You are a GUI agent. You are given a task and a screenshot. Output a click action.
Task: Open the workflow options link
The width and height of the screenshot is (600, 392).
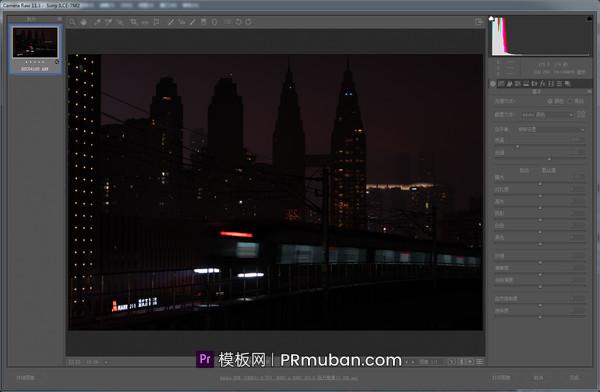coord(289,378)
